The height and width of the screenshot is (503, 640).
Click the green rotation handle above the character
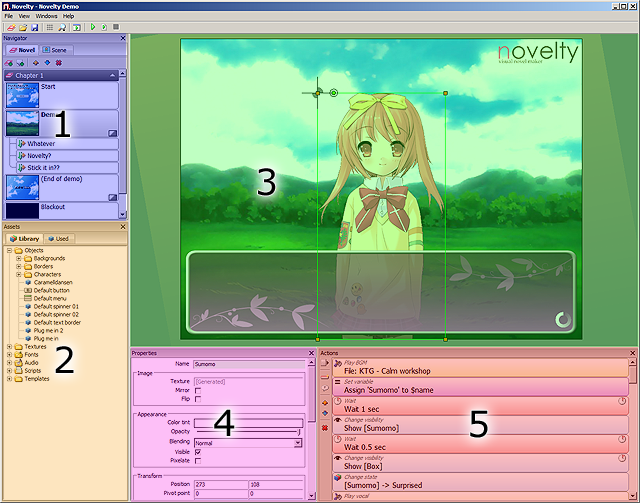[333, 93]
